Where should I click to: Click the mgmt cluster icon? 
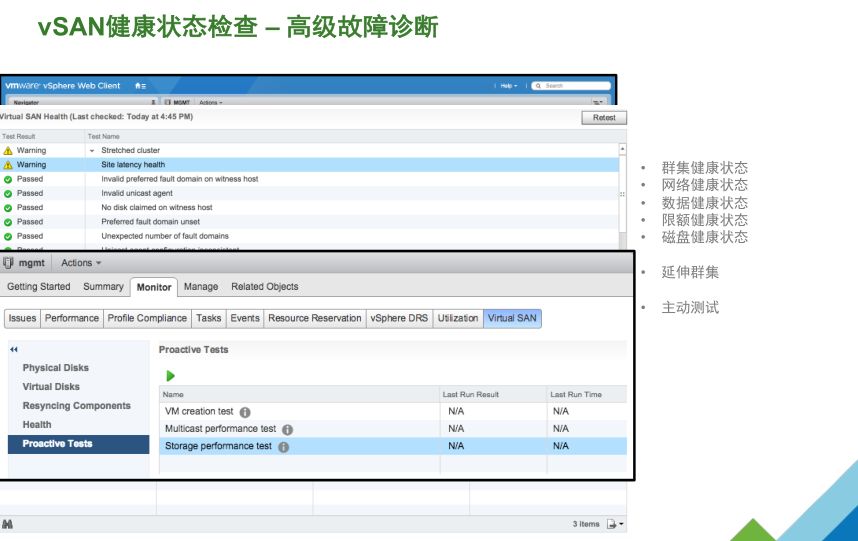9,263
